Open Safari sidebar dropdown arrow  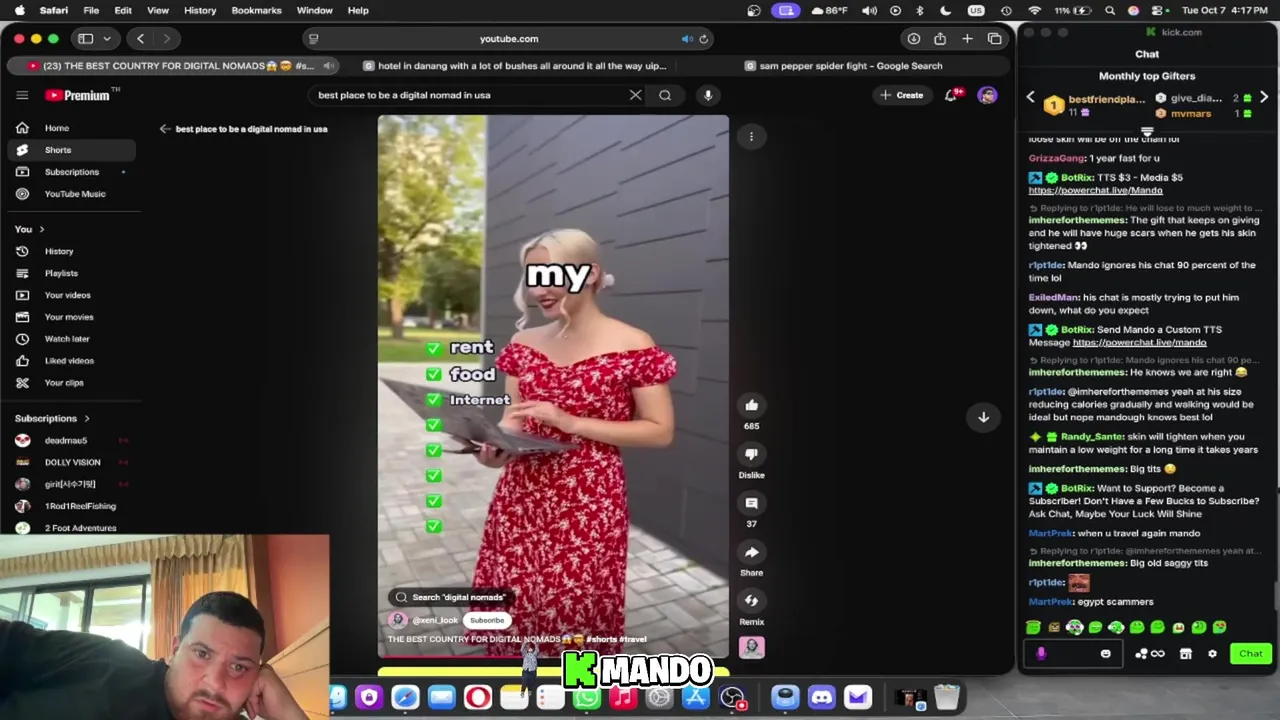[106, 39]
